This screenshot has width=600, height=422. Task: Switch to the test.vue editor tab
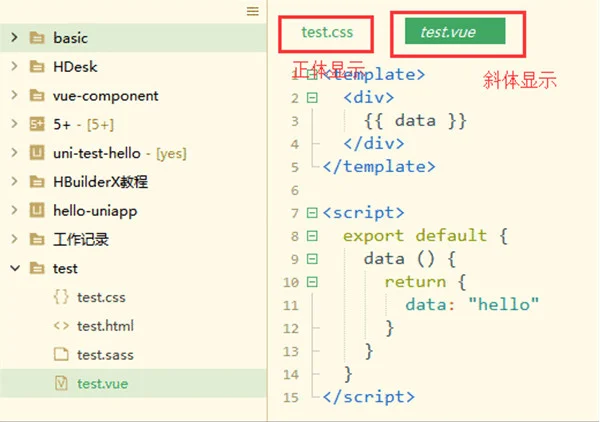tap(455, 31)
